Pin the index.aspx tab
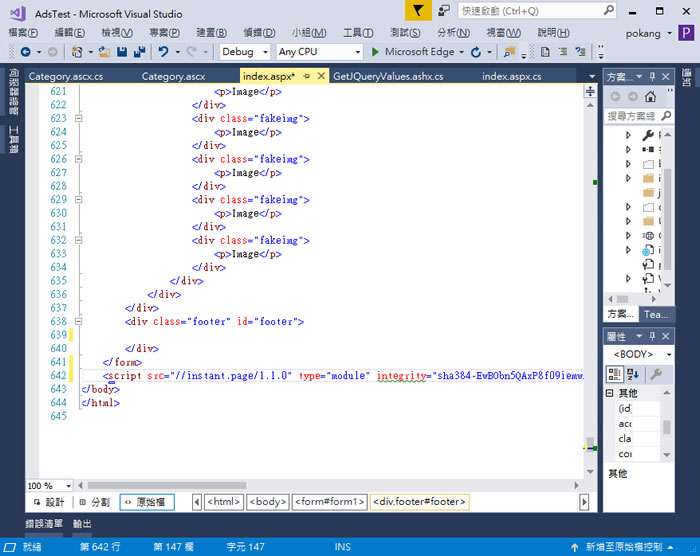700x556 pixels. pyautogui.click(x=306, y=76)
